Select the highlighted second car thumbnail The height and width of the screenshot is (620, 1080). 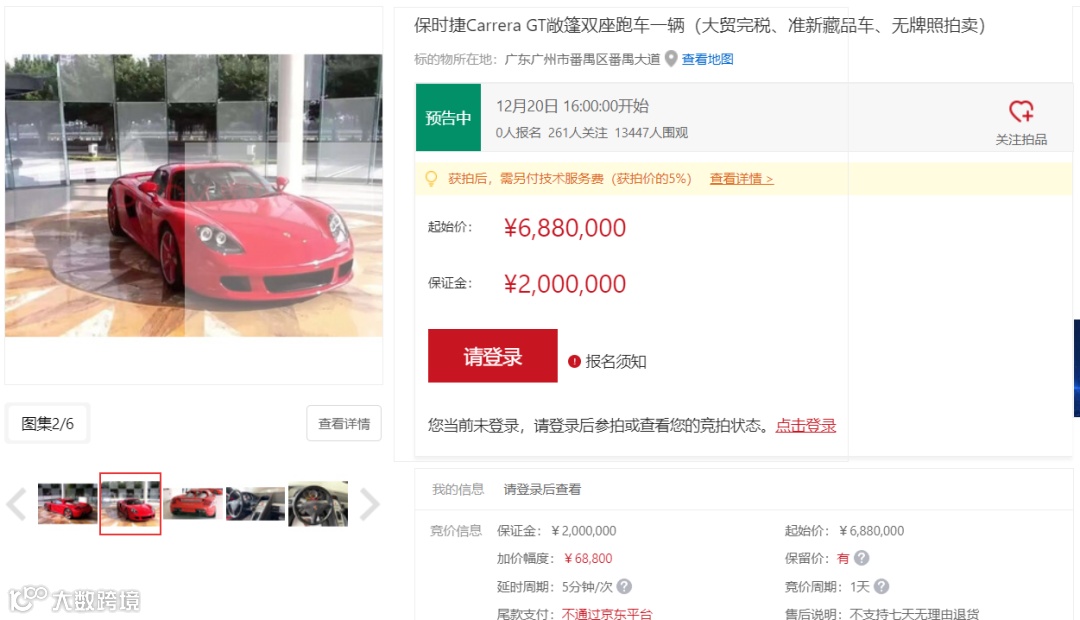coord(130,504)
